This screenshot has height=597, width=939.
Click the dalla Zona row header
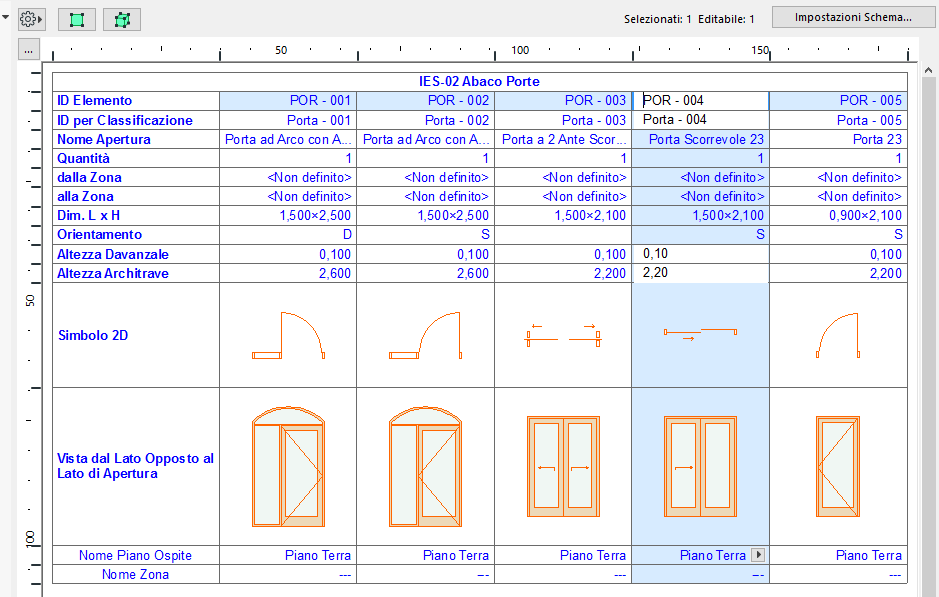click(136, 177)
